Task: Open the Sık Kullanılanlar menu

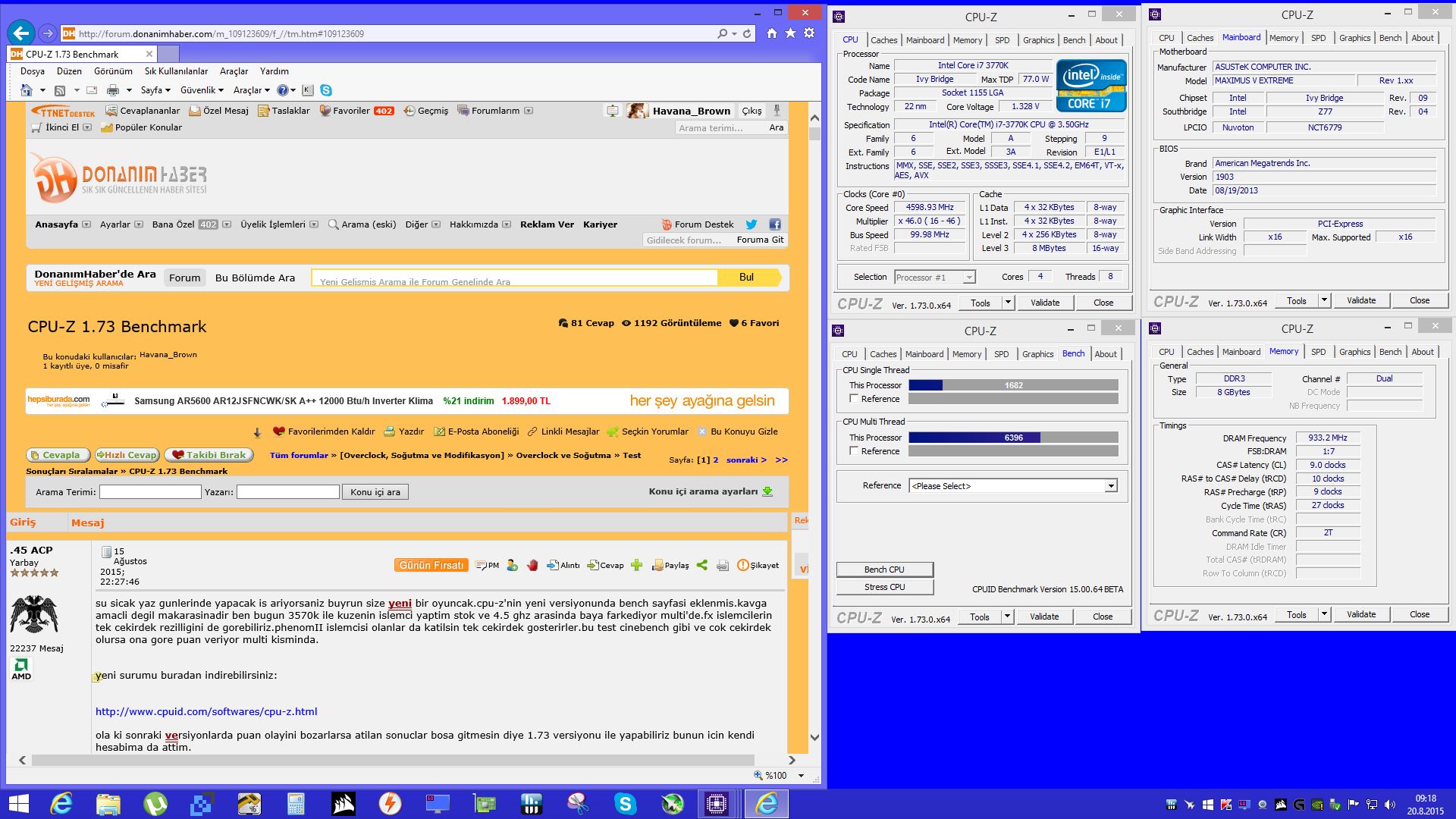Action: tap(176, 71)
